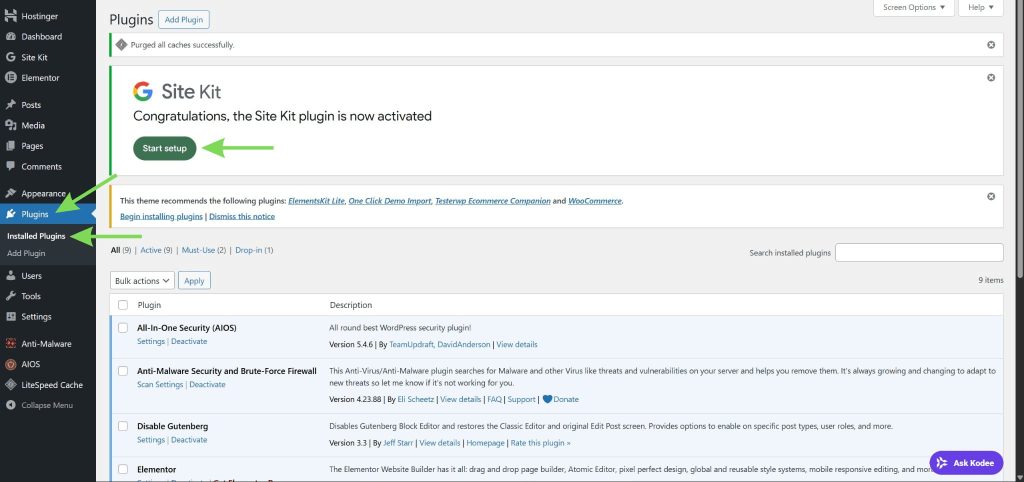Viewport: 1024px width, 482px height.
Task: Dismiss the Site Kit activation notice
Action: [x=991, y=78]
